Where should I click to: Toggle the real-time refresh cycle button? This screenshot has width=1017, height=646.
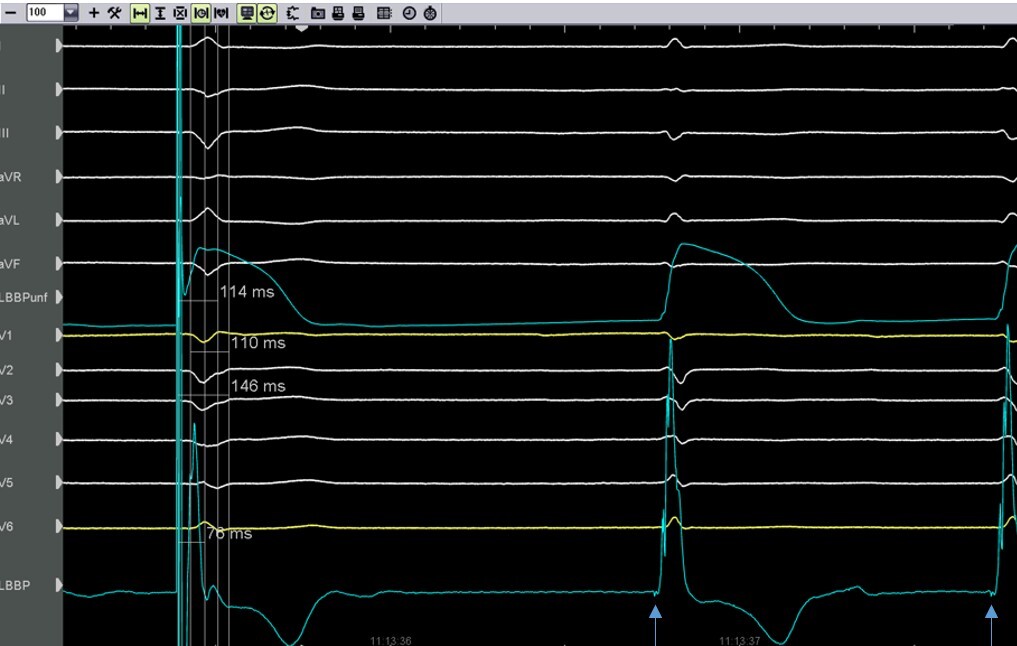tap(267, 13)
